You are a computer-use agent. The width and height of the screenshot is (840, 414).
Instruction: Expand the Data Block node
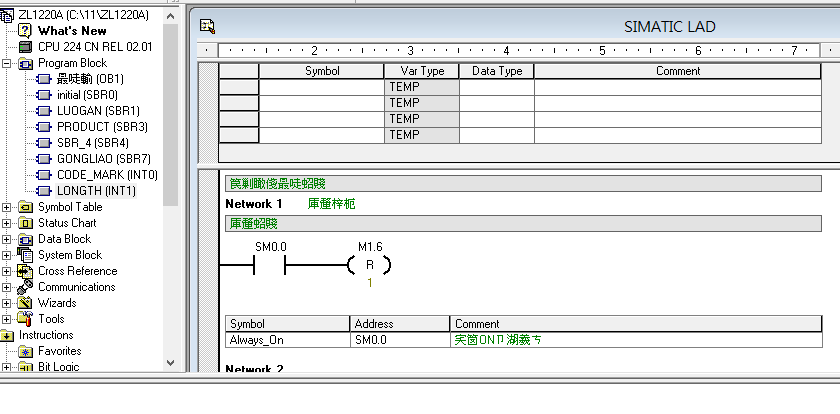8,239
